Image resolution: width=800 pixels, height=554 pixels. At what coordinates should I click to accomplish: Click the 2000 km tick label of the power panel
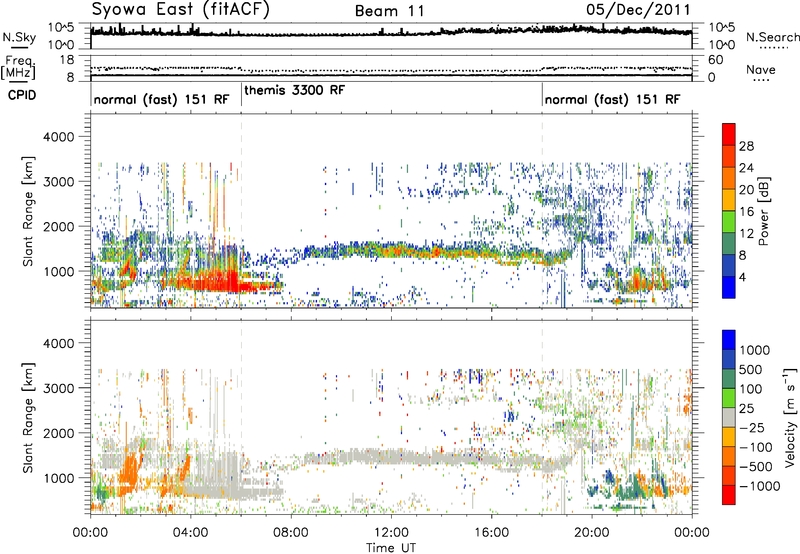[58, 226]
